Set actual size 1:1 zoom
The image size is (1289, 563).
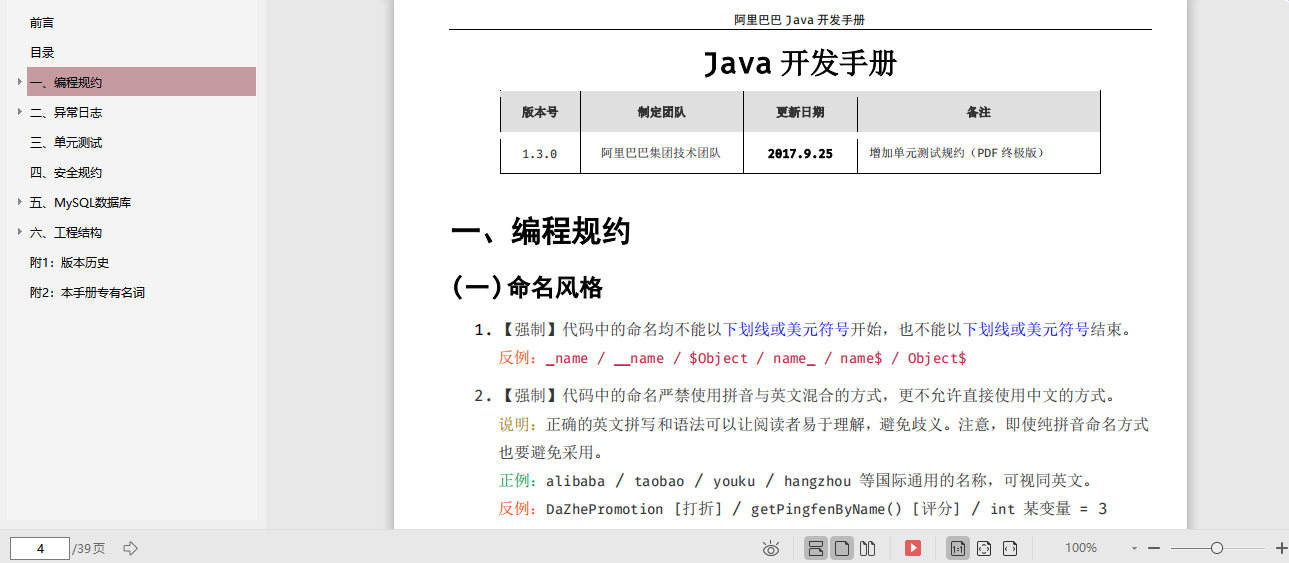tap(958, 548)
